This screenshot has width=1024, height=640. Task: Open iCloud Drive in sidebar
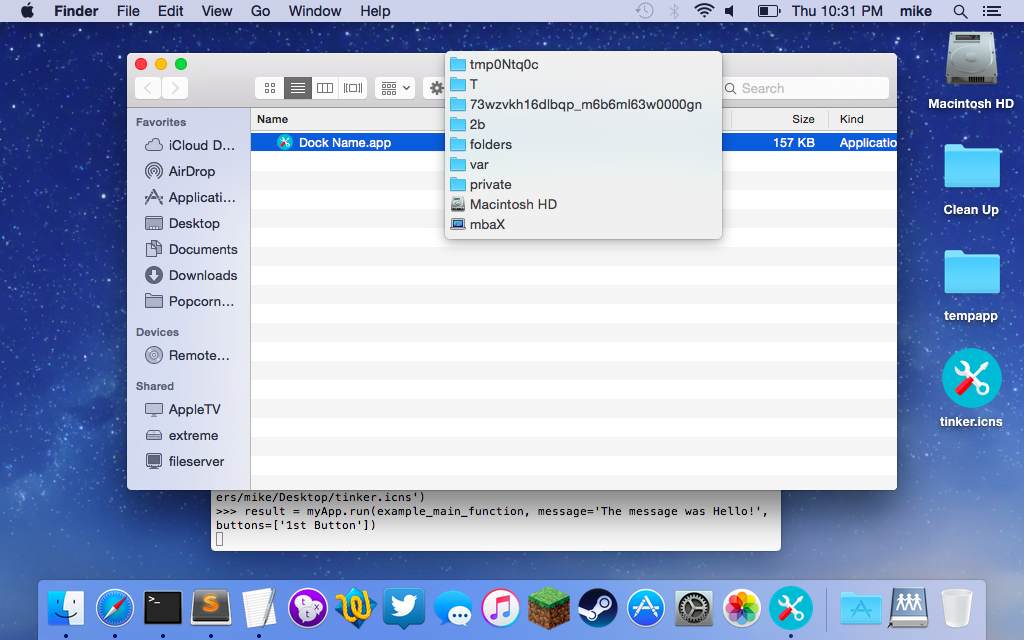point(189,145)
